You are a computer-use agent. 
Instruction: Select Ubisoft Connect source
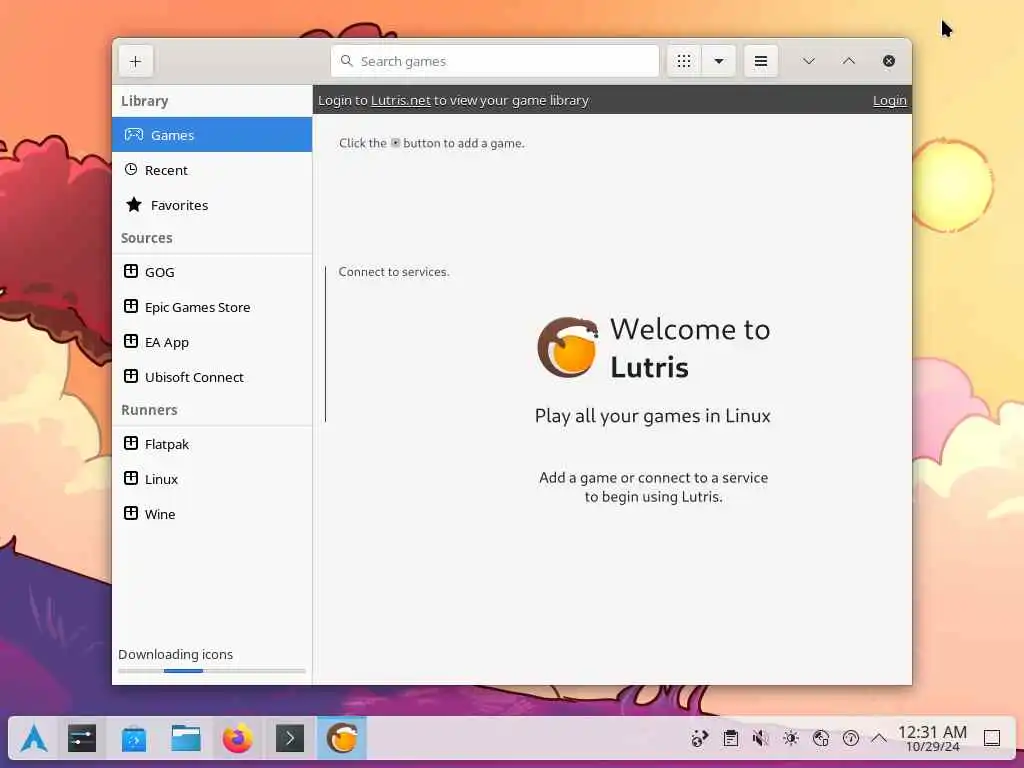212,377
